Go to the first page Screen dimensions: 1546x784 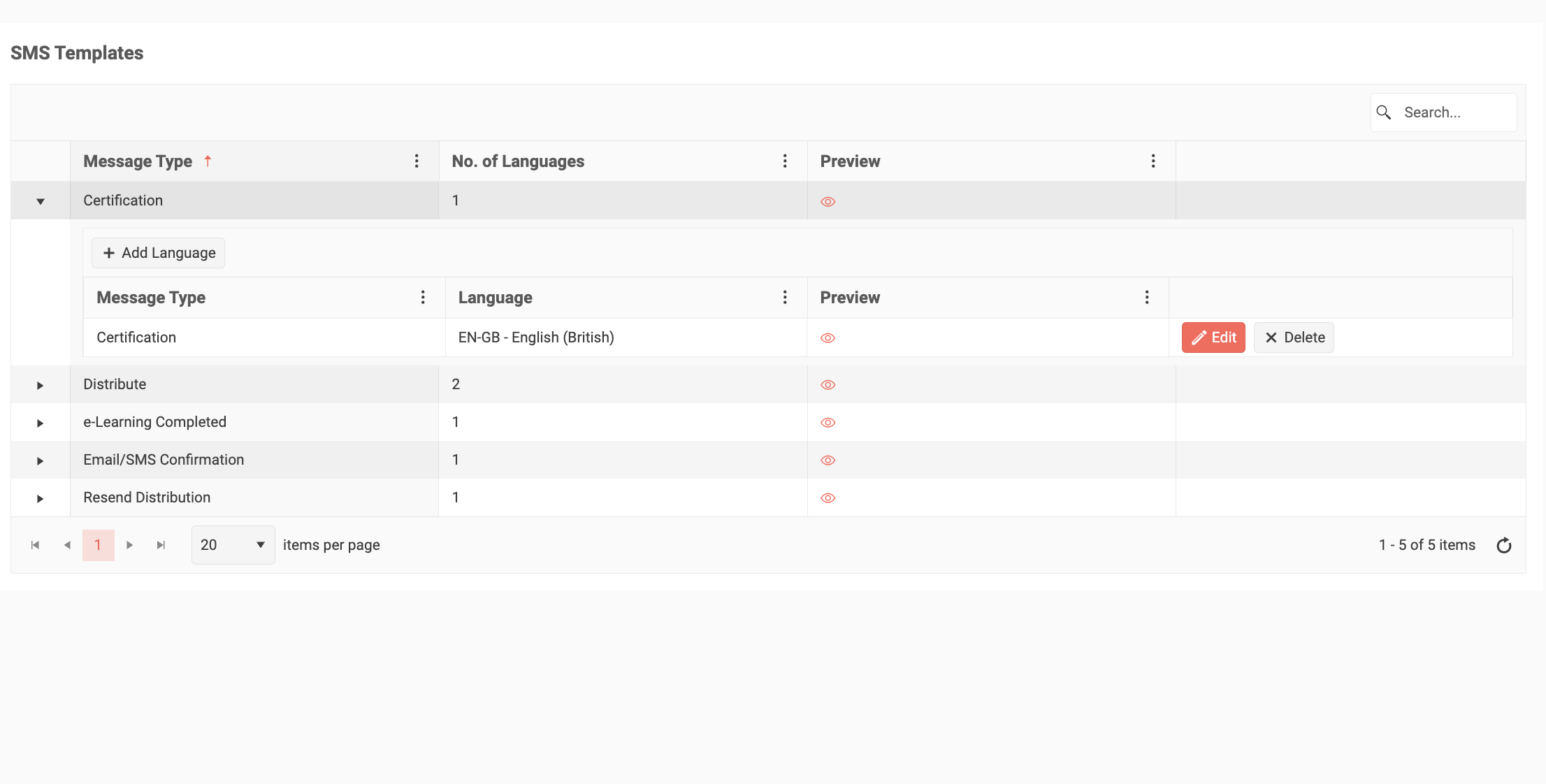pos(35,545)
